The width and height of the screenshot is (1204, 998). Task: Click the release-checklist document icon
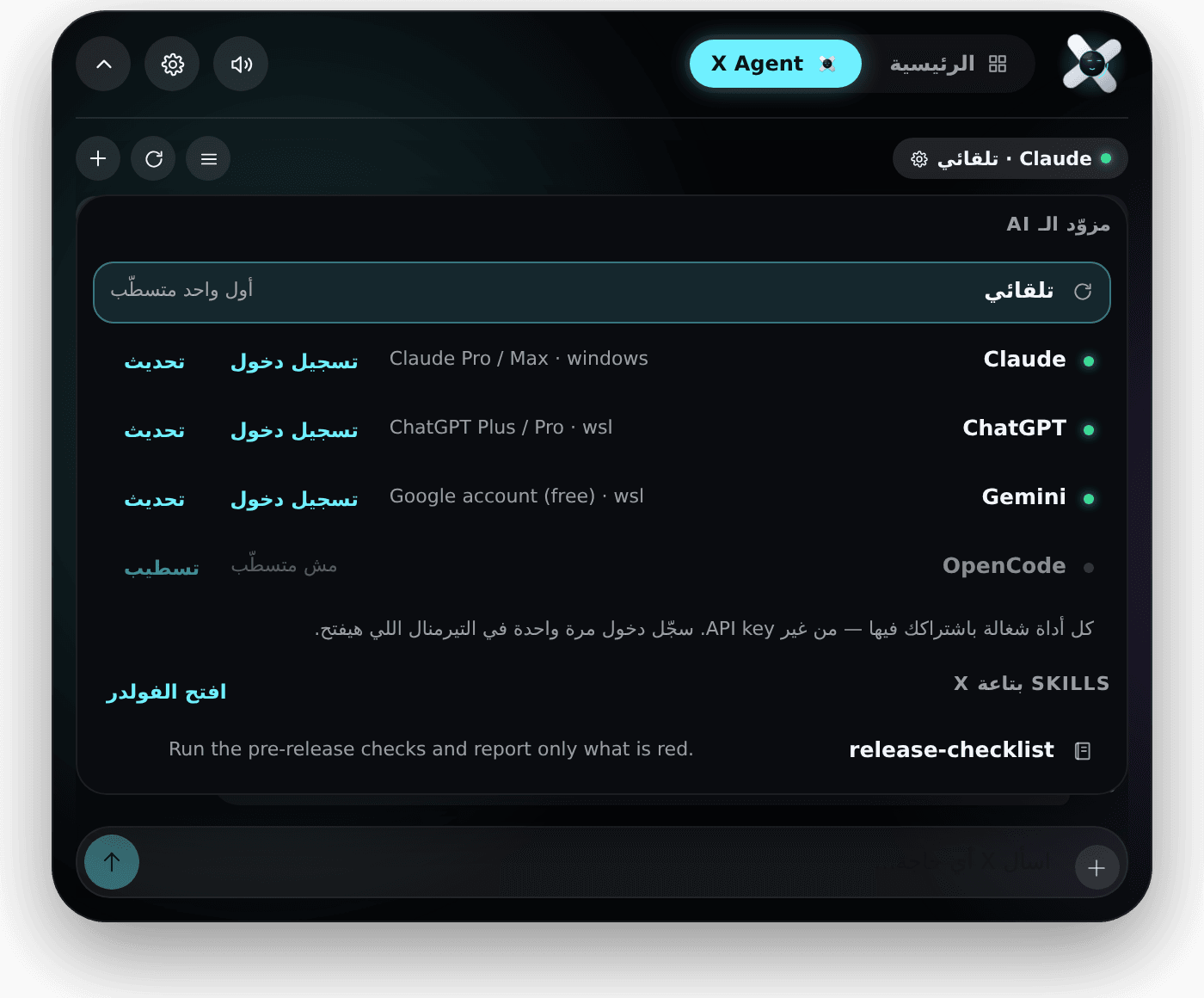pos(1083,751)
